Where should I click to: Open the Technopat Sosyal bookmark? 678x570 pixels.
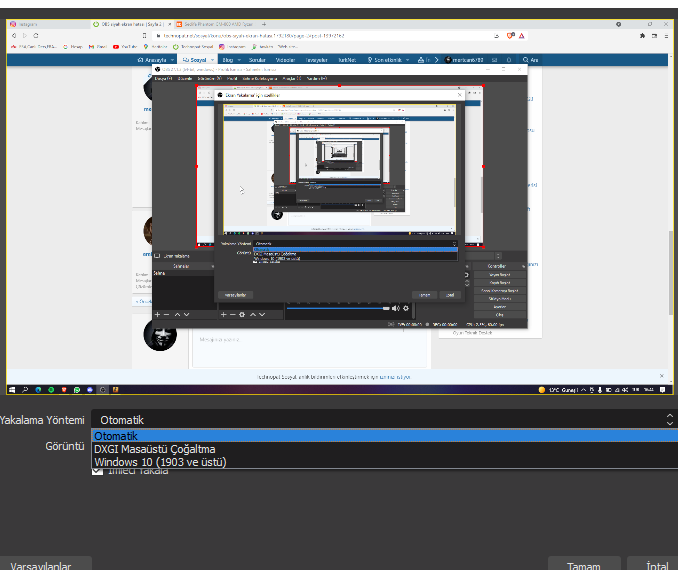pyautogui.click(x=193, y=47)
